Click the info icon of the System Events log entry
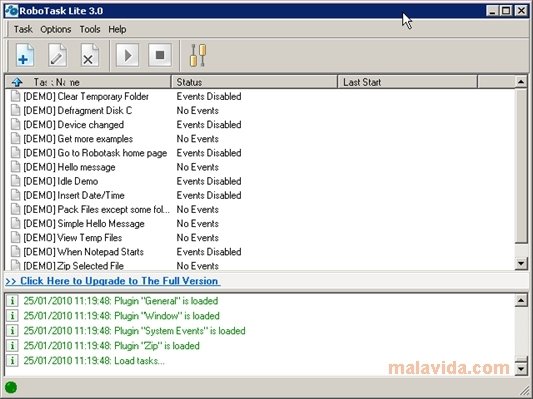Screen dimensions: 533x399 [x=12, y=331]
